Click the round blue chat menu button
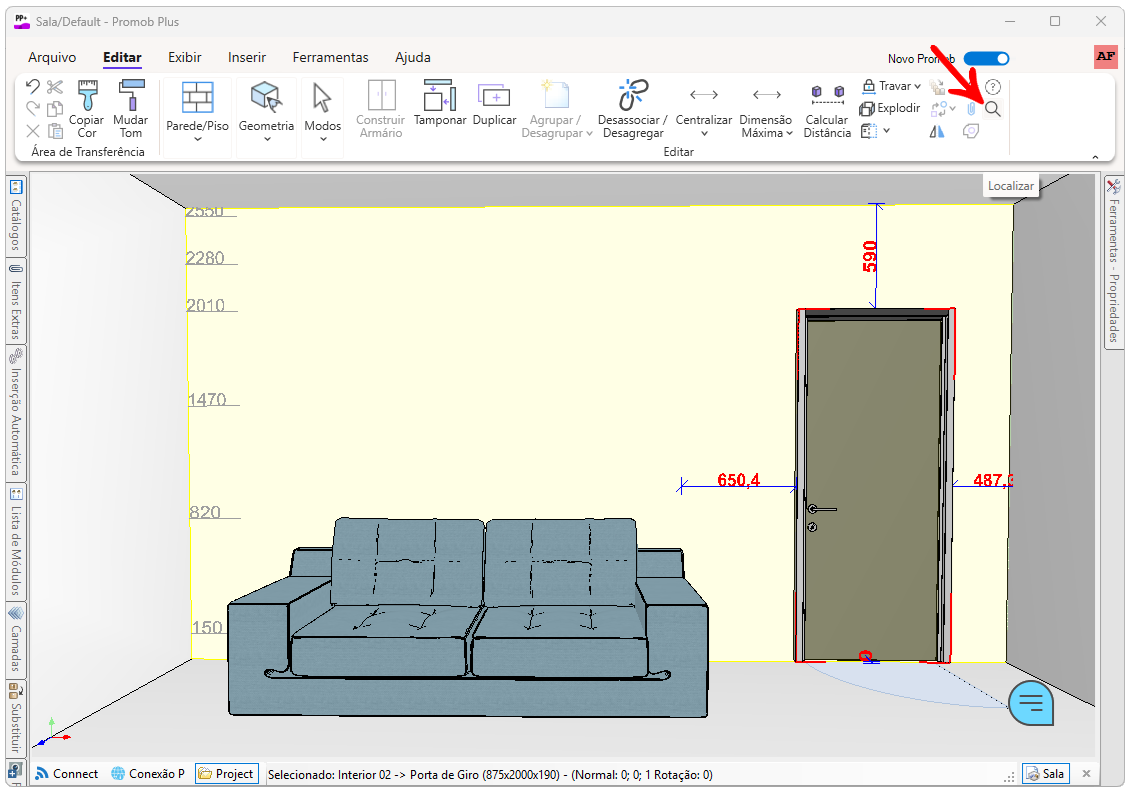The width and height of the screenshot is (1128, 790). pos(1031,702)
